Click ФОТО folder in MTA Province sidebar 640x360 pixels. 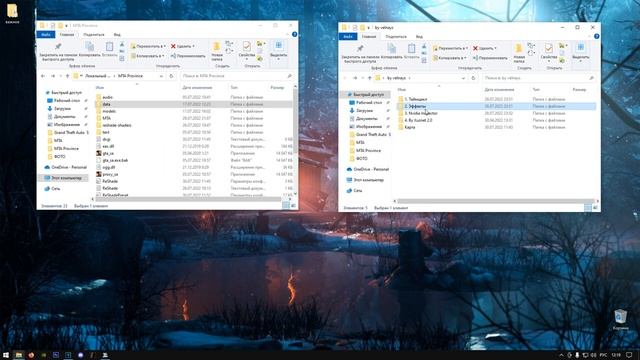[x=60, y=156]
